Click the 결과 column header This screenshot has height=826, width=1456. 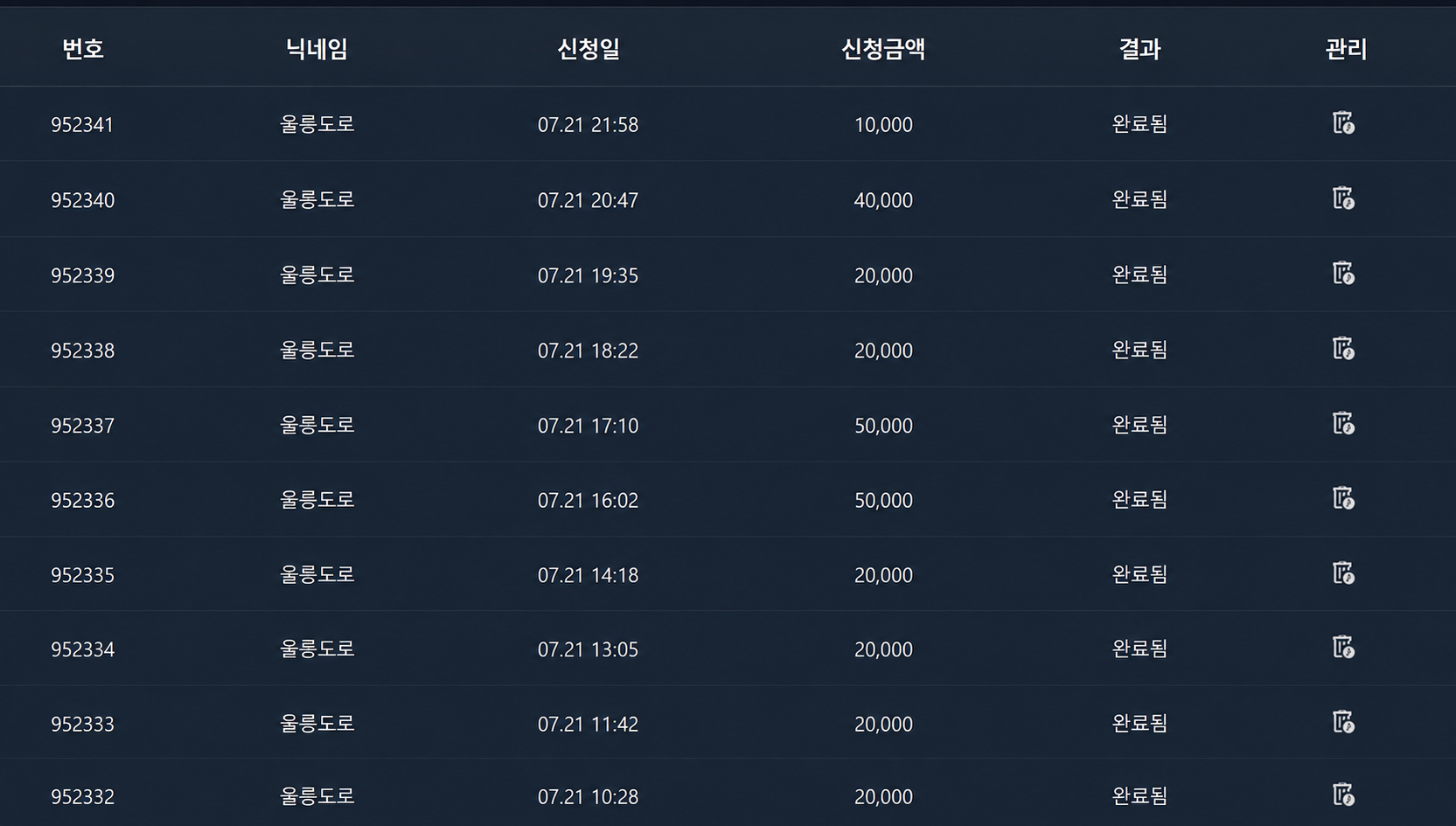pyautogui.click(x=1139, y=49)
